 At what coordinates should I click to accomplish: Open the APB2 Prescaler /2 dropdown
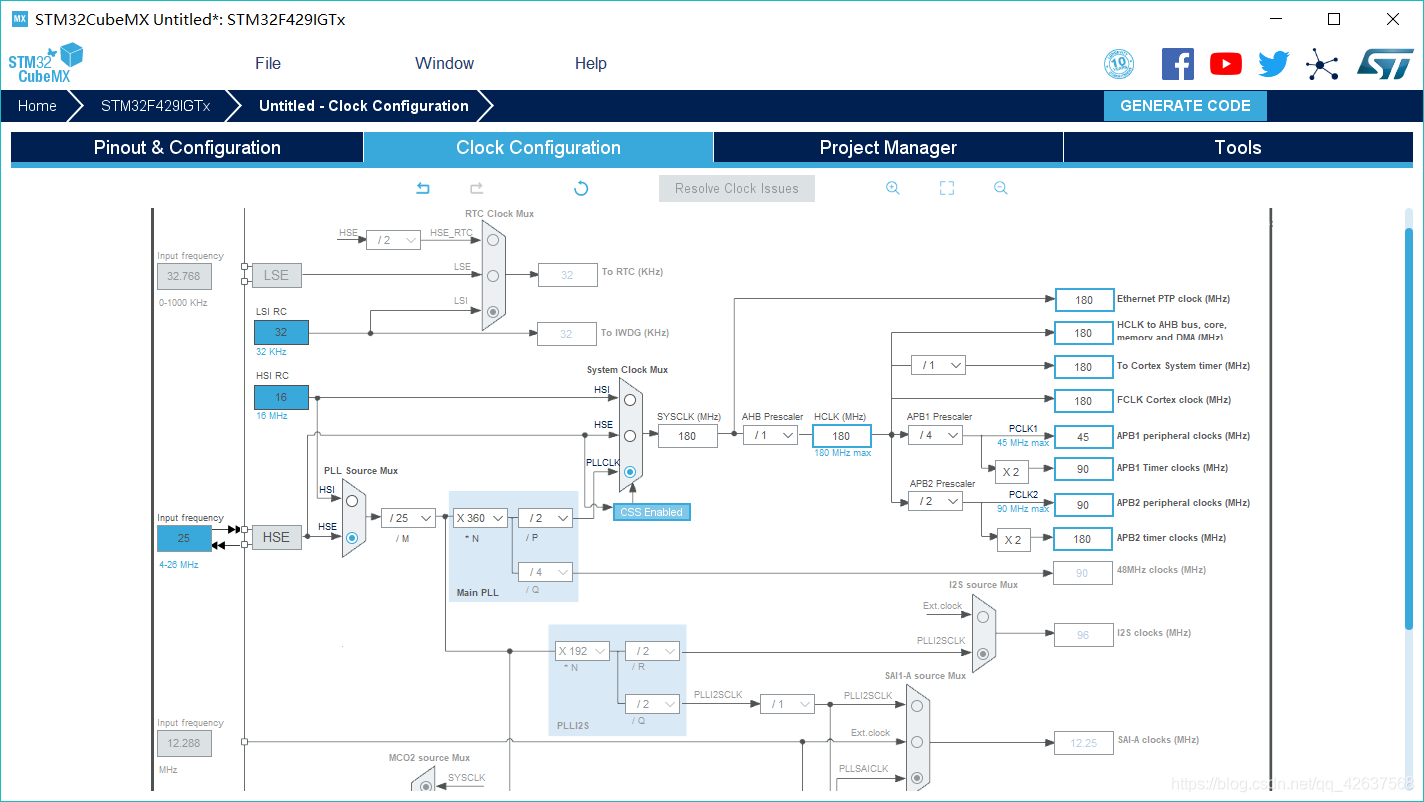click(x=935, y=501)
